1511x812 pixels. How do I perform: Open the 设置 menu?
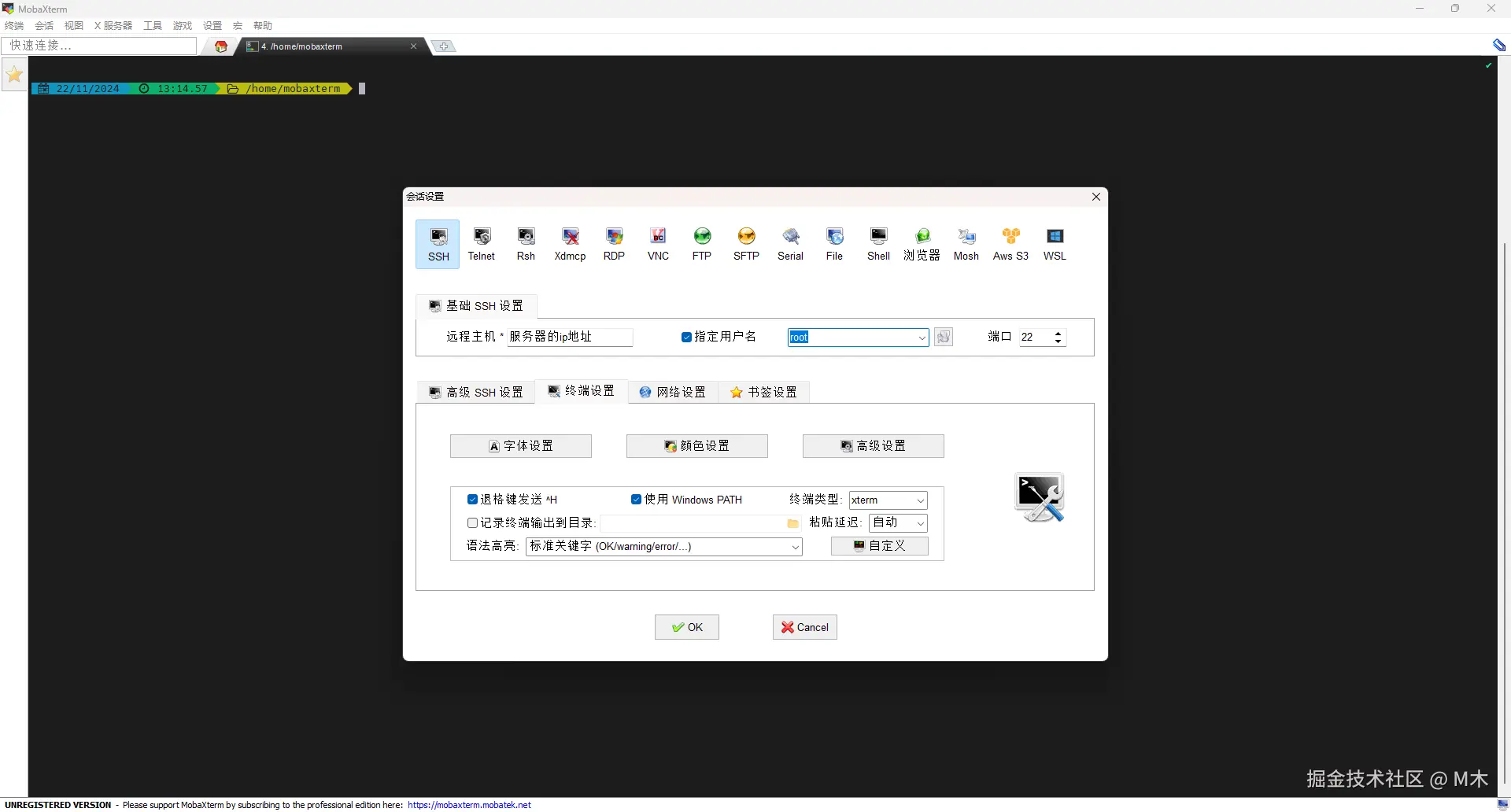click(x=212, y=26)
